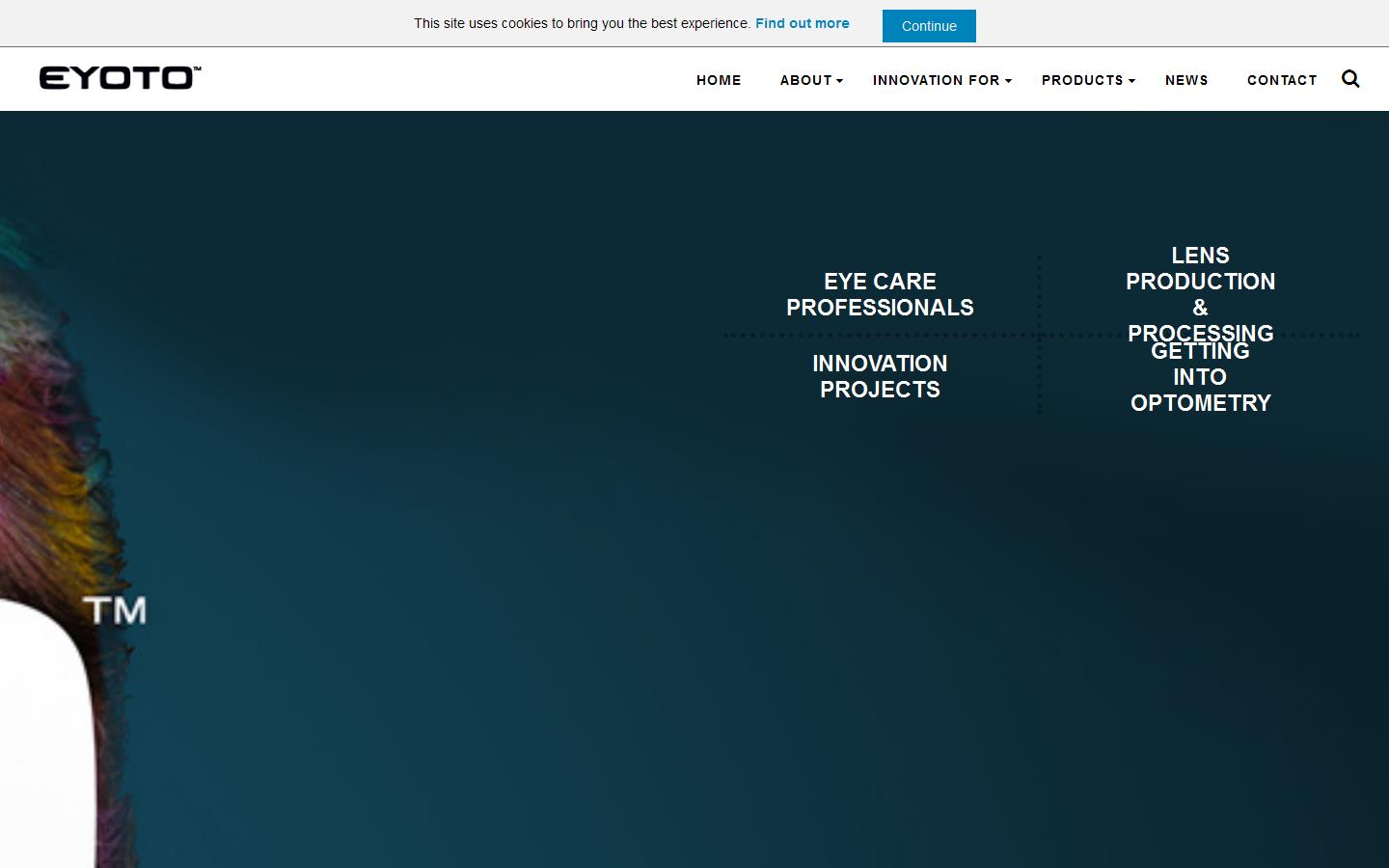Click the dropdown arrow beside PRODUCTS
The height and width of the screenshot is (868, 1389).
pos(1130,81)
